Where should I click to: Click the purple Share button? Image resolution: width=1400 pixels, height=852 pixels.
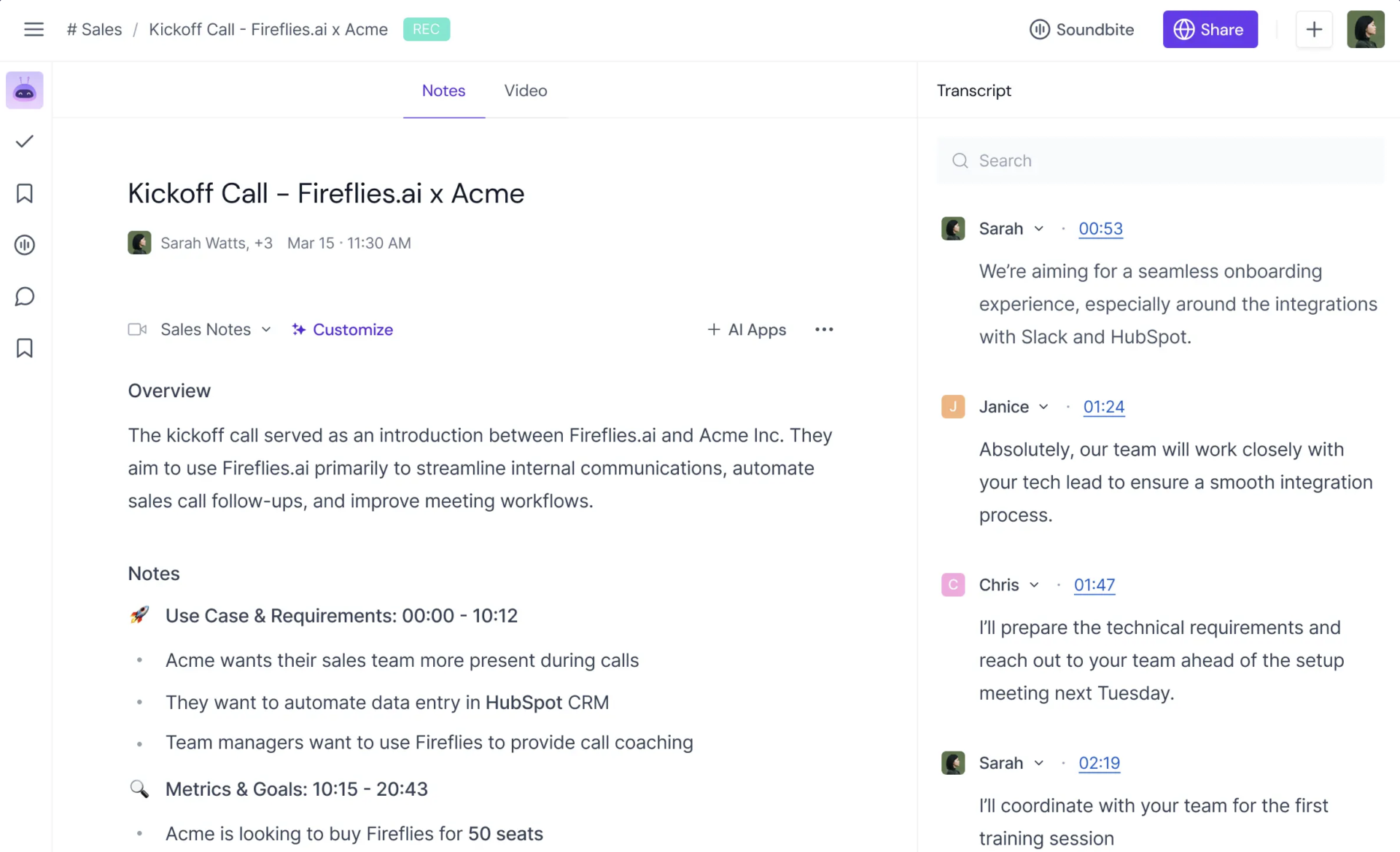1210,29
